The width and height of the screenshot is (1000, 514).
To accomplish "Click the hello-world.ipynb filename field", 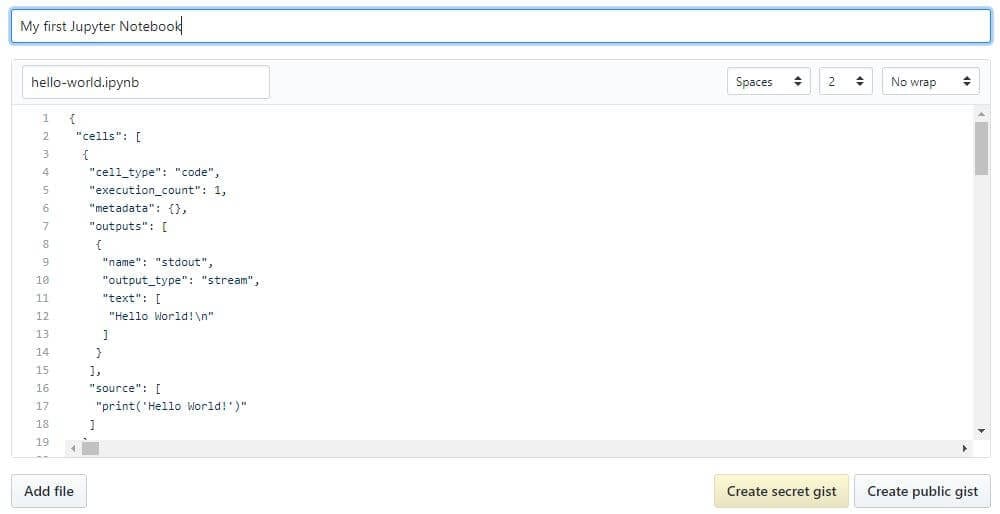I will coord(146,82).
